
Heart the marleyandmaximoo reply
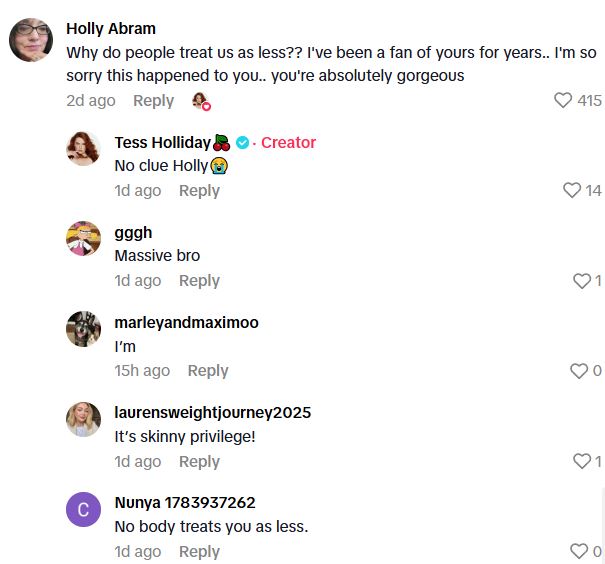tap(579, 371)
